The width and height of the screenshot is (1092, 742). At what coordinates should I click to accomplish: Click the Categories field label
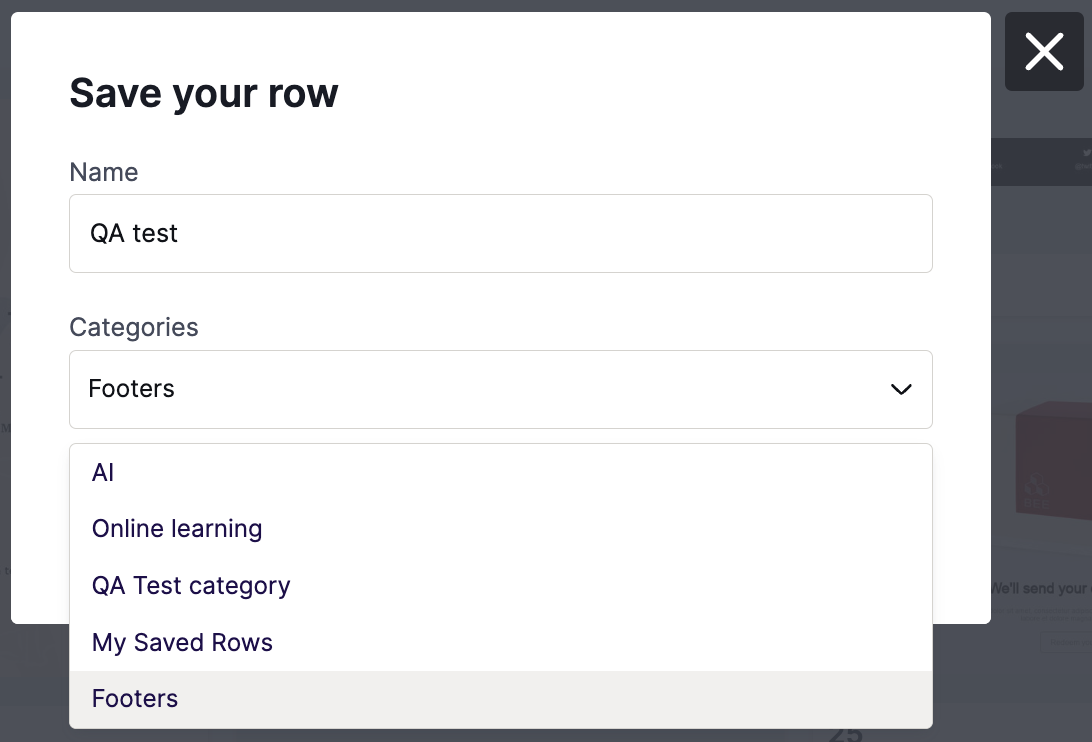[x=134, y=327]
